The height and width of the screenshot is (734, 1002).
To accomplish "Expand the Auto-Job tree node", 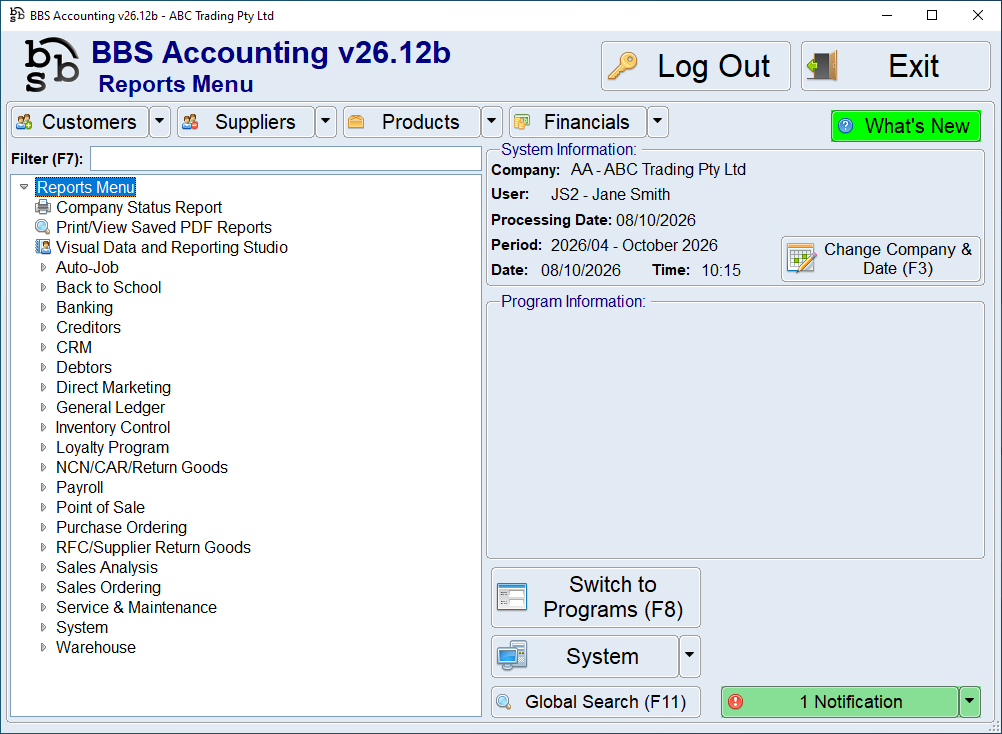I will click(43, 267).
